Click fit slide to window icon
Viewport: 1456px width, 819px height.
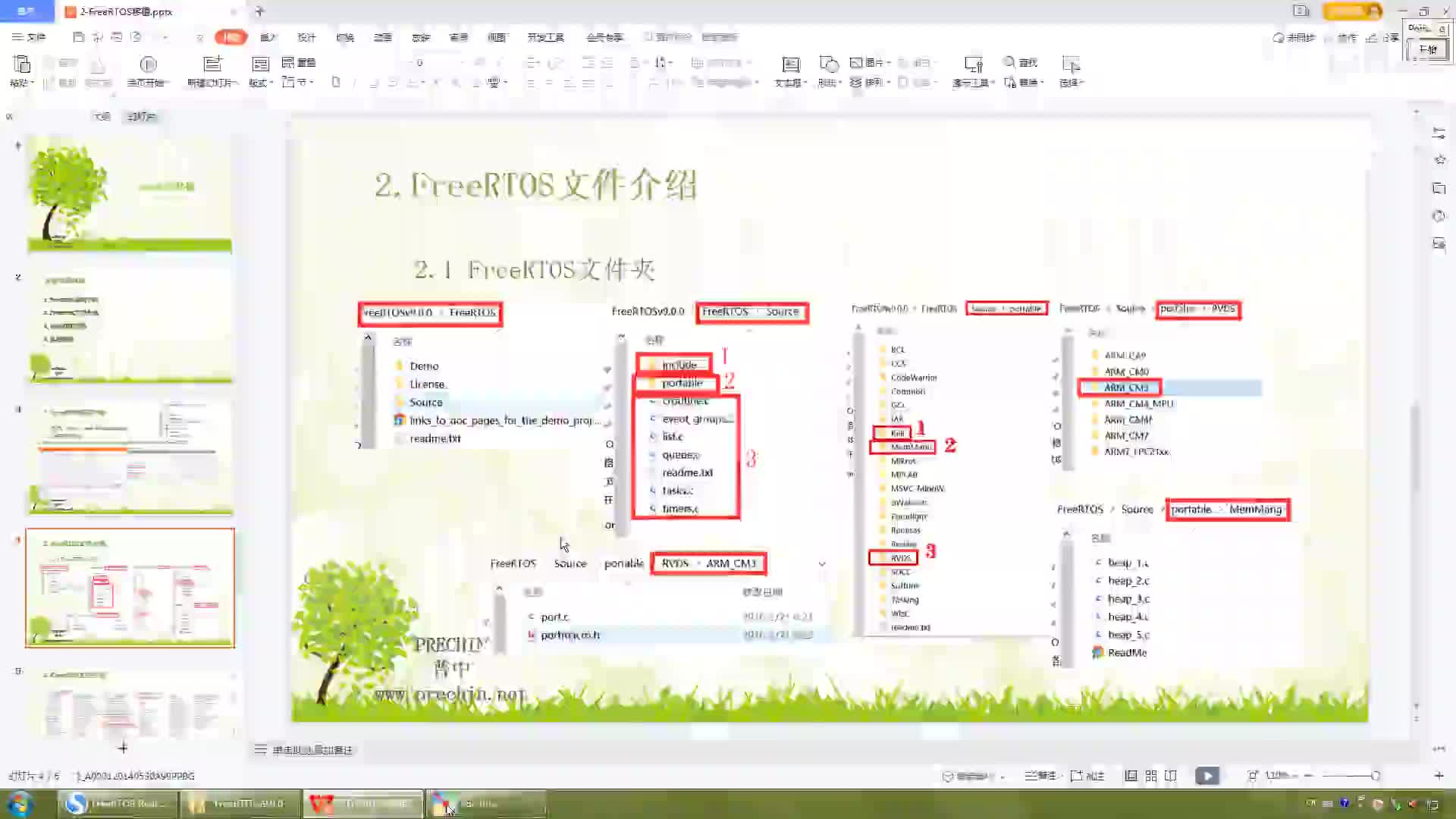pyautogui.click(x=1253, y=775)
